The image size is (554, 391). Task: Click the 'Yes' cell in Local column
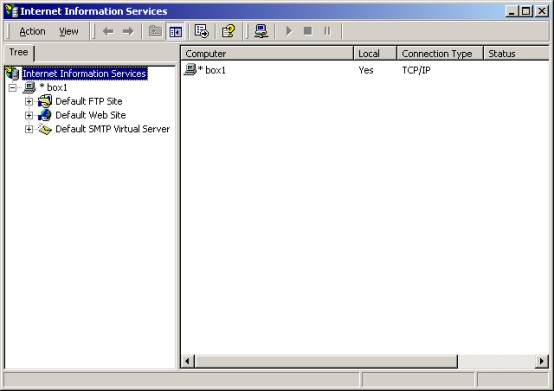click(366, 70)
